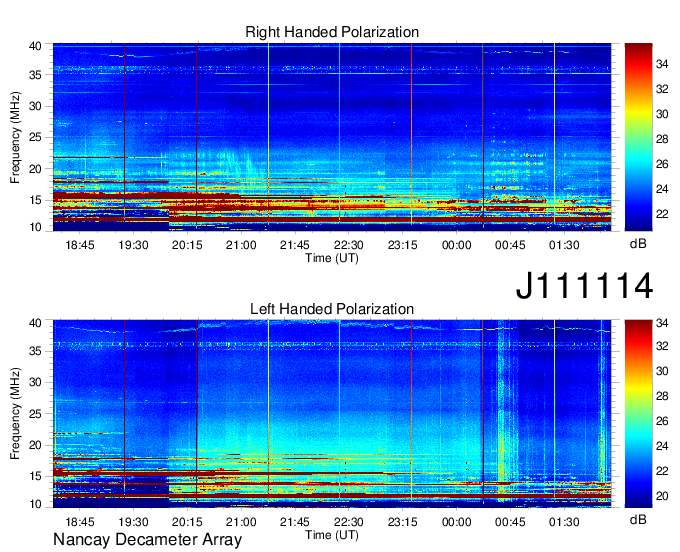Click "Frequency (MHz)" axis label of left-handed plot
The height and width of the screenshot is (552, 680).
pyautogui.click(x=15, y=414)
